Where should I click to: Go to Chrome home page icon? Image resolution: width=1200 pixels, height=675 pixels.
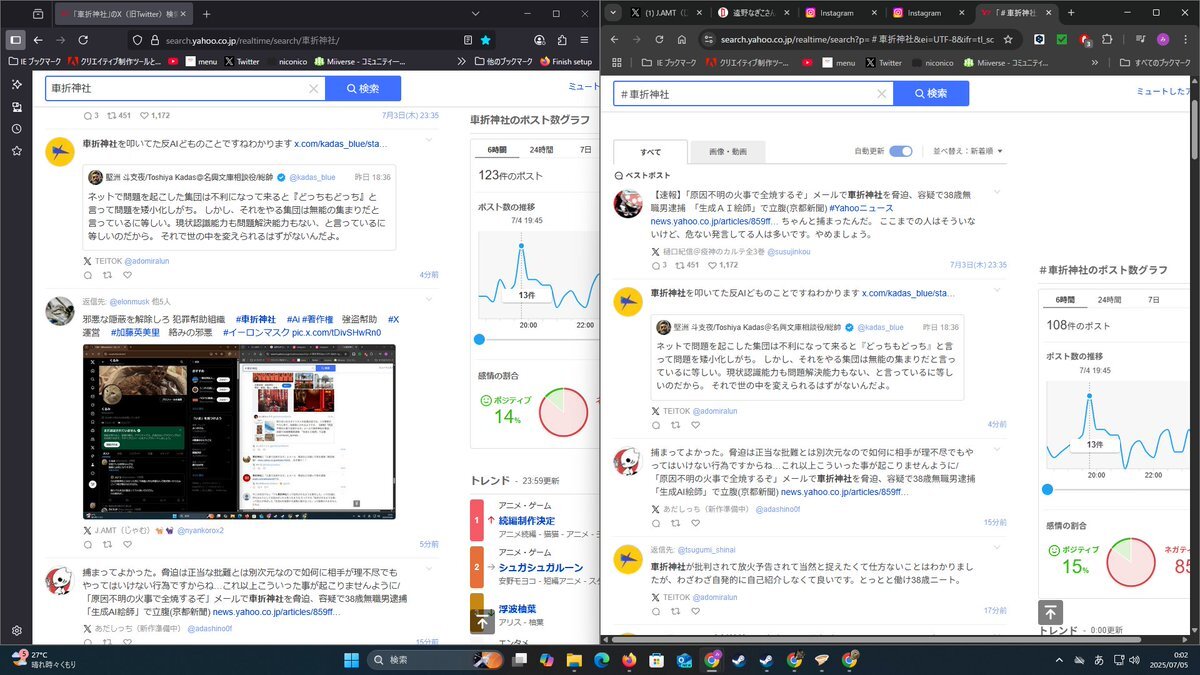click(x=680, y=39)
